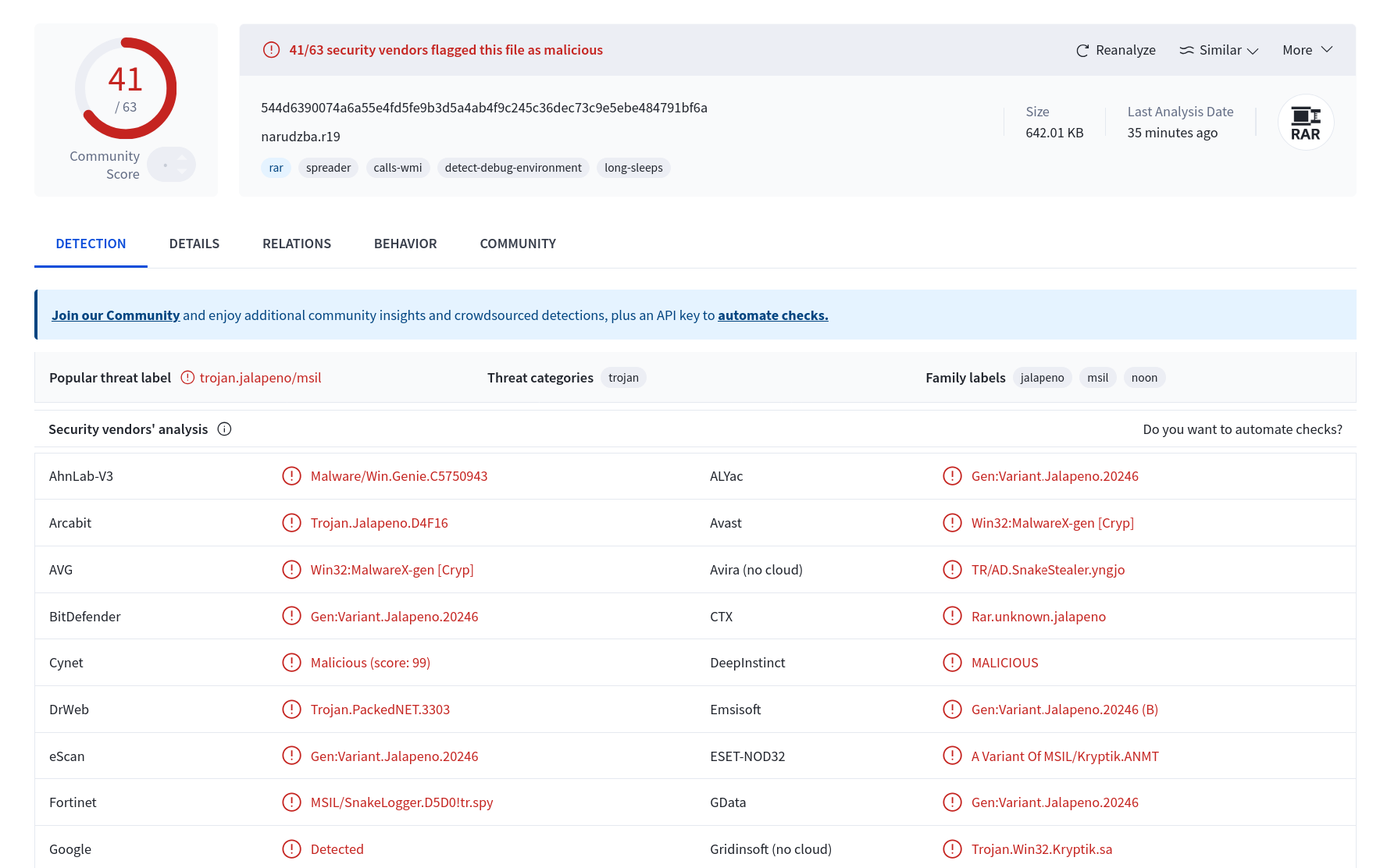The height and width of the screenshot is (868, 1380).
Task: Click the CTX detection alert icon
Action: point(952,617)
